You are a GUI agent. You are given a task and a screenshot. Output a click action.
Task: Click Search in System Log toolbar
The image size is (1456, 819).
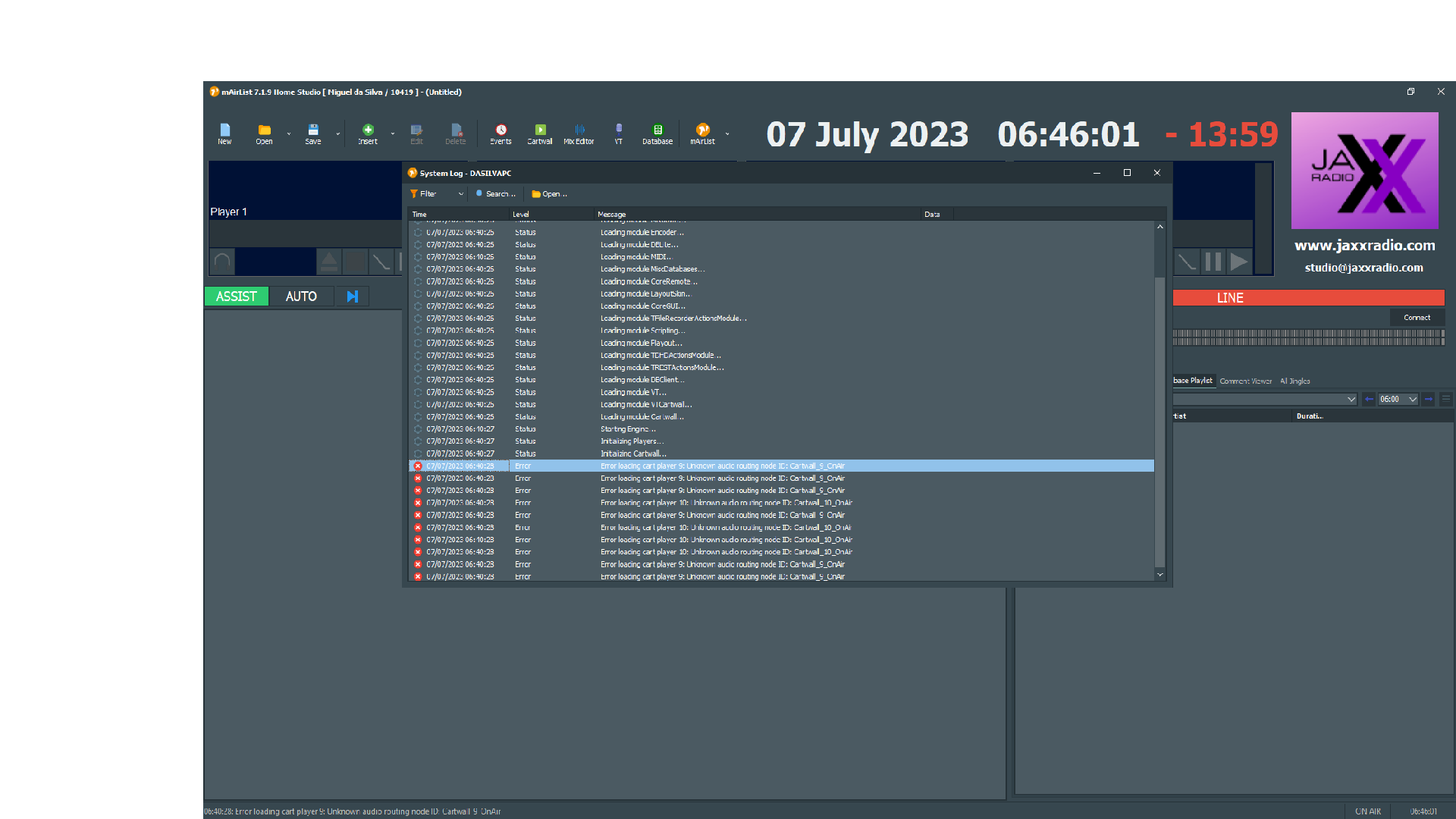[x=496, y=194]
